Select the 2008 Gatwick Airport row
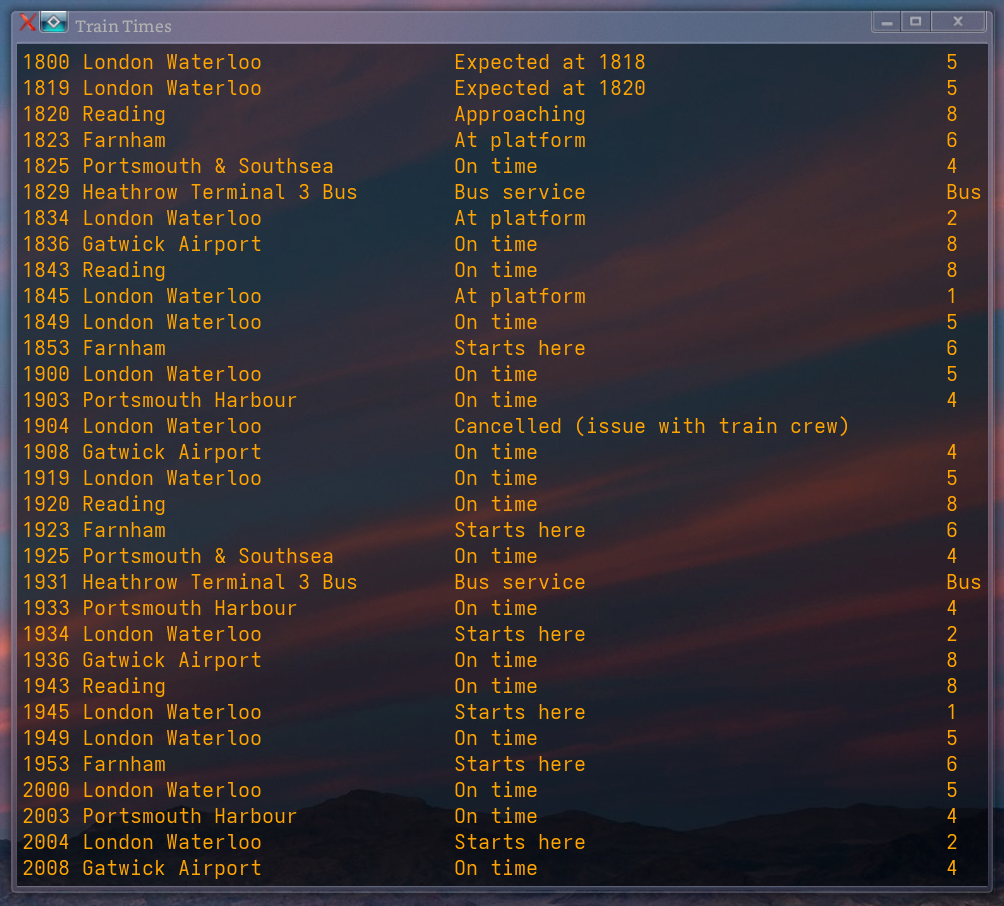1004x906 pixels. [502, 868]
